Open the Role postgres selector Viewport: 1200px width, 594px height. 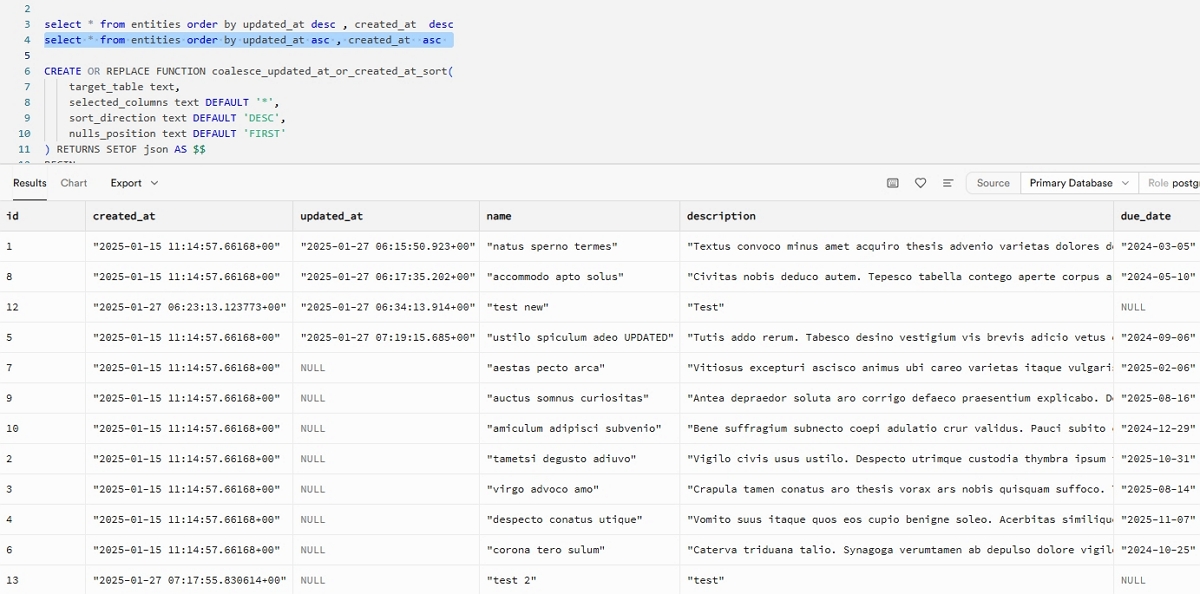coord(1172,183)
